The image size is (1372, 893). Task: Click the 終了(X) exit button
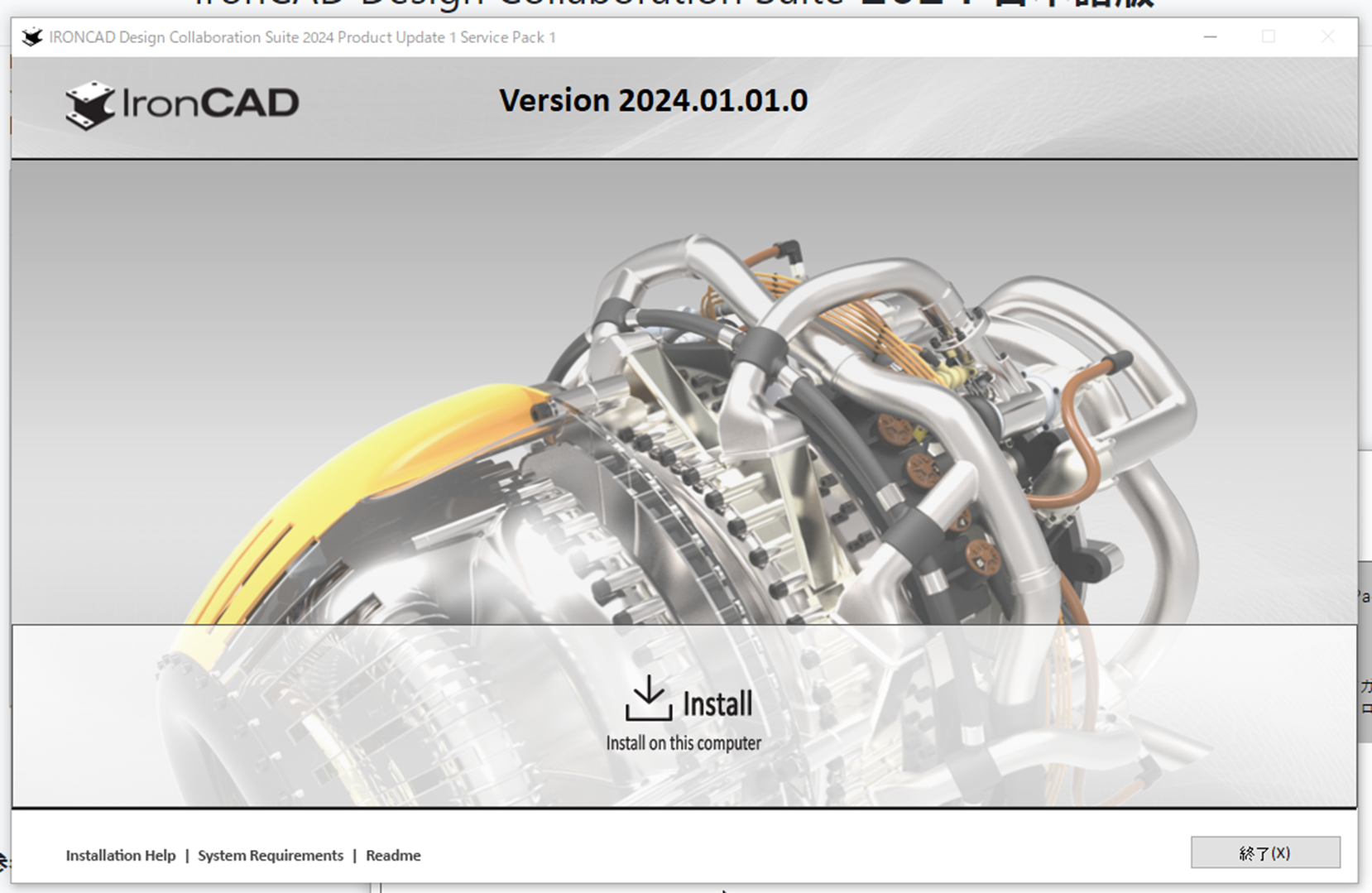click(1265, 852)
